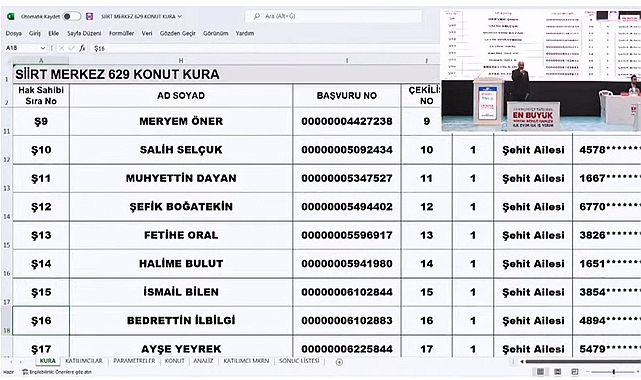Click the formula bar containing Ş16
Screen dimensions: 641x380
[x=264, y=48]
